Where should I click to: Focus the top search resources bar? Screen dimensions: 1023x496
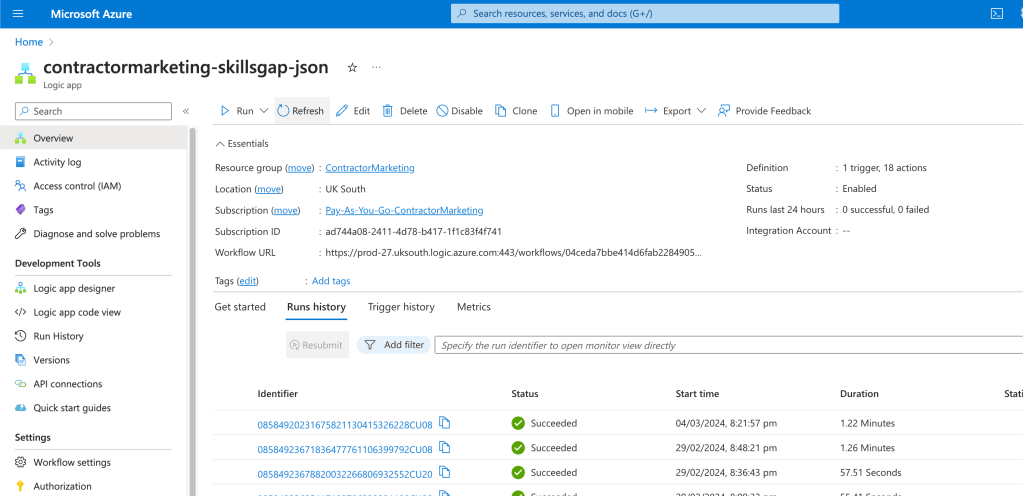point(645,14)
